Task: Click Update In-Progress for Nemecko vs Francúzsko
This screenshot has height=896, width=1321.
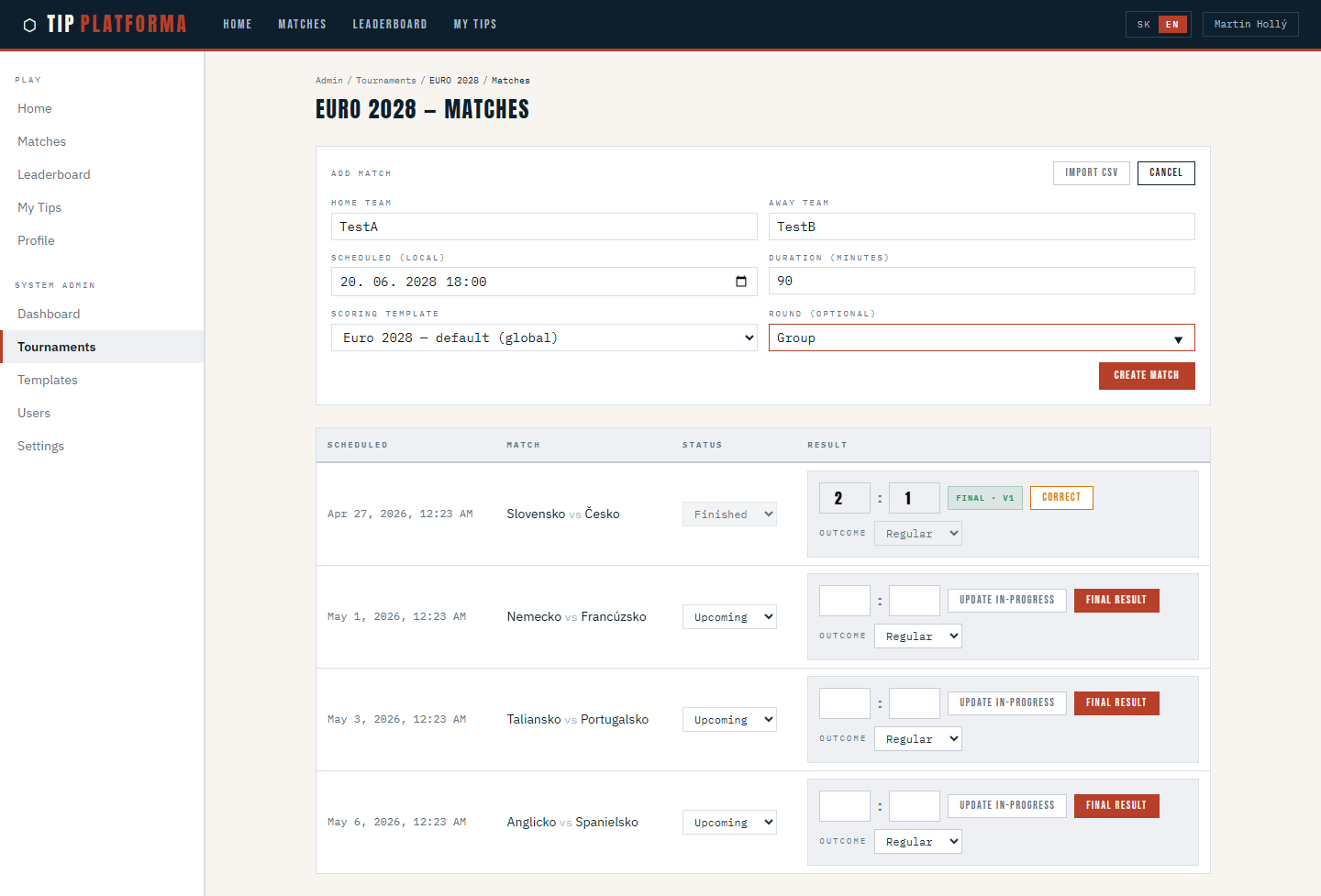Action: [1006, 600]
